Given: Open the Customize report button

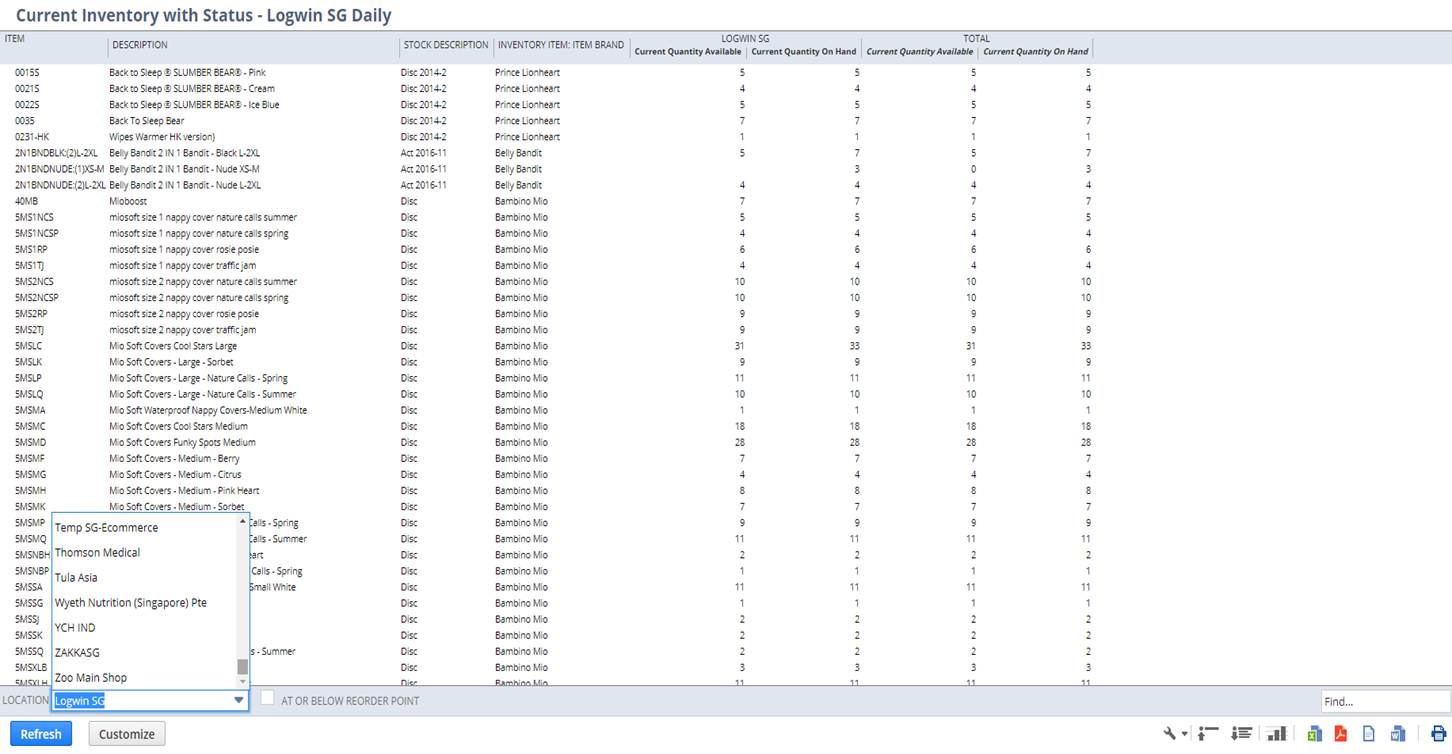Looking at the screenshot, I should [127, 734].
